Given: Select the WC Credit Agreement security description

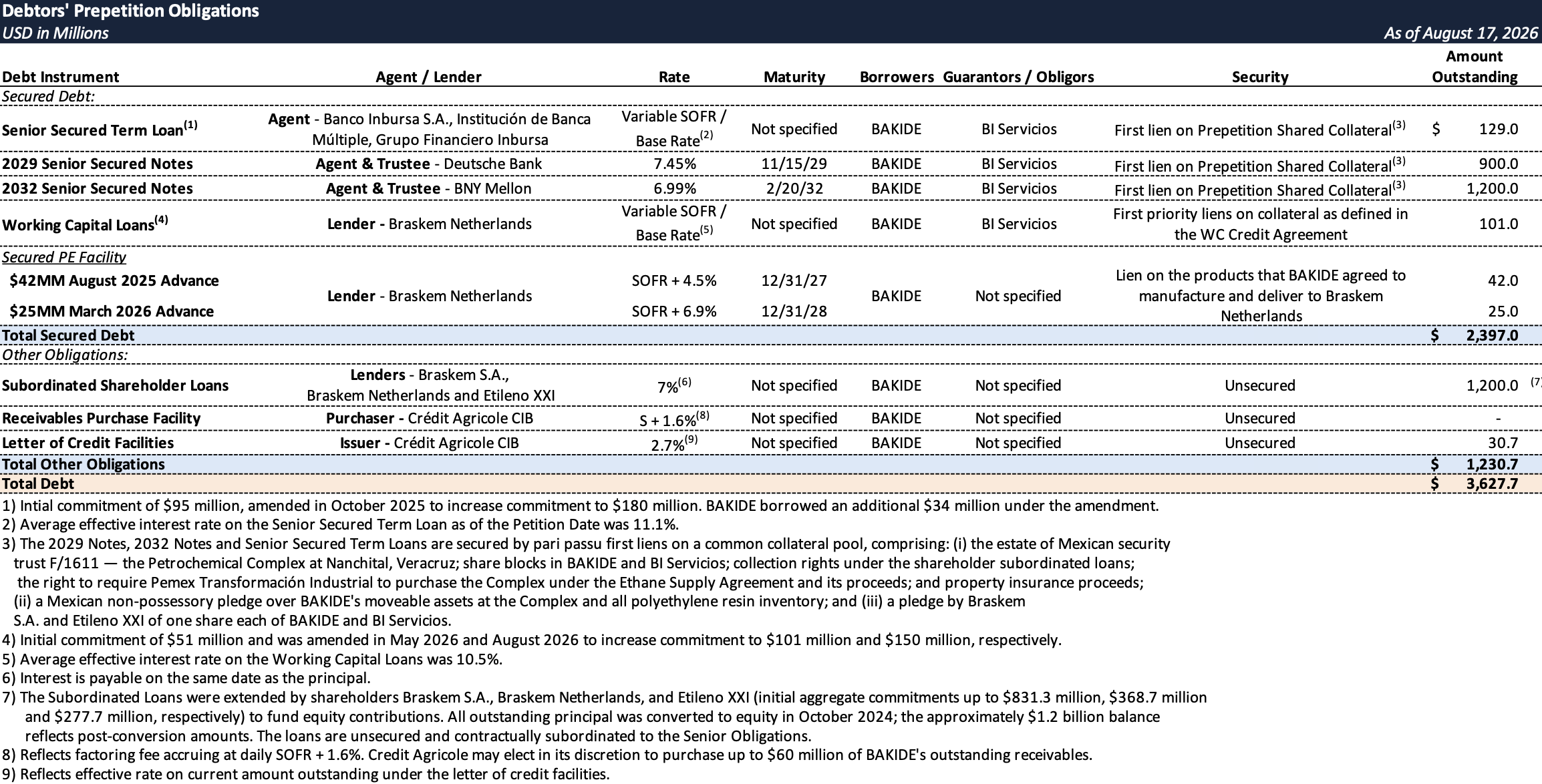Looking at the screenshot, I should click(x=1261, y=224).
